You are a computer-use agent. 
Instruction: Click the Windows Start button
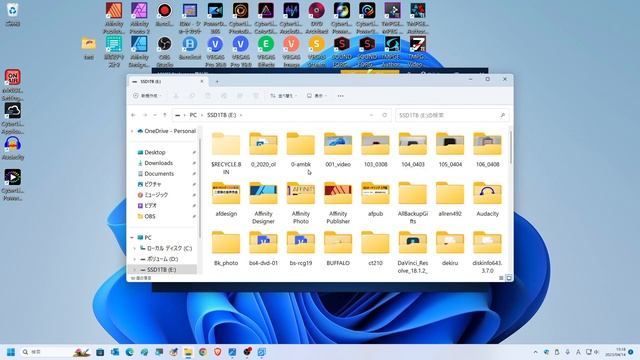coord(11,352)
